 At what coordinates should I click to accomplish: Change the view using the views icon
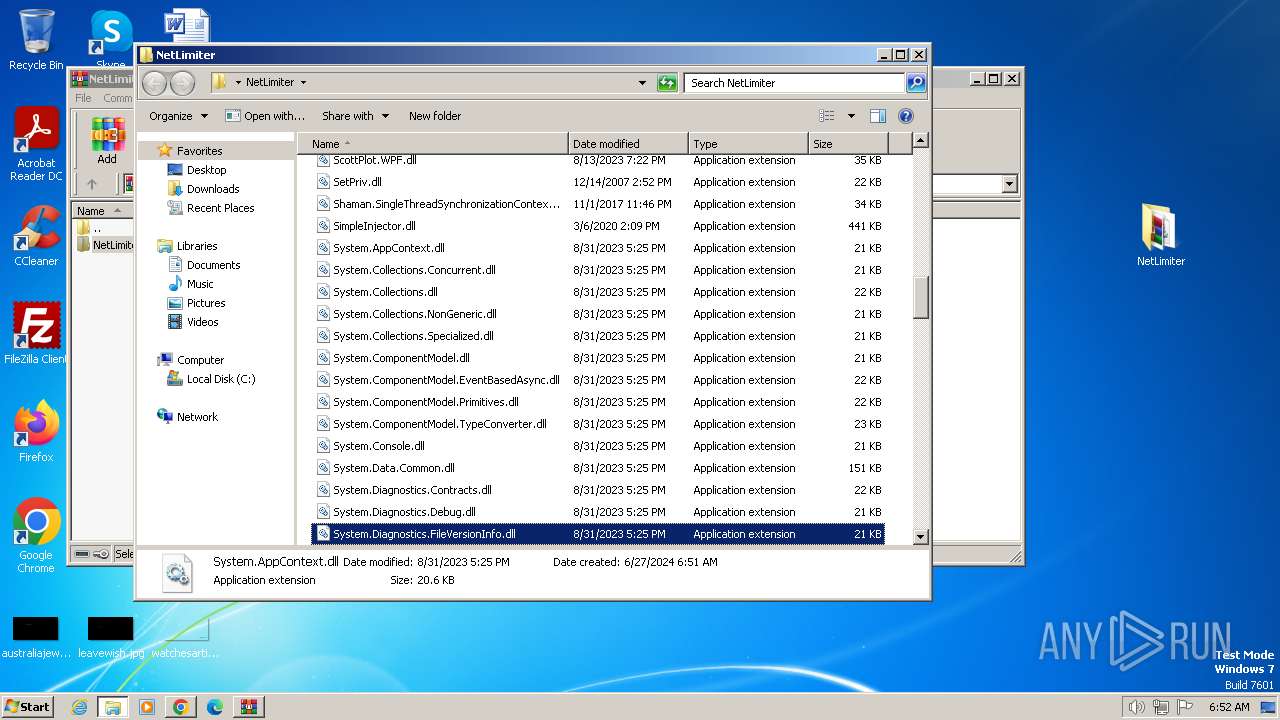coord(827,116)
